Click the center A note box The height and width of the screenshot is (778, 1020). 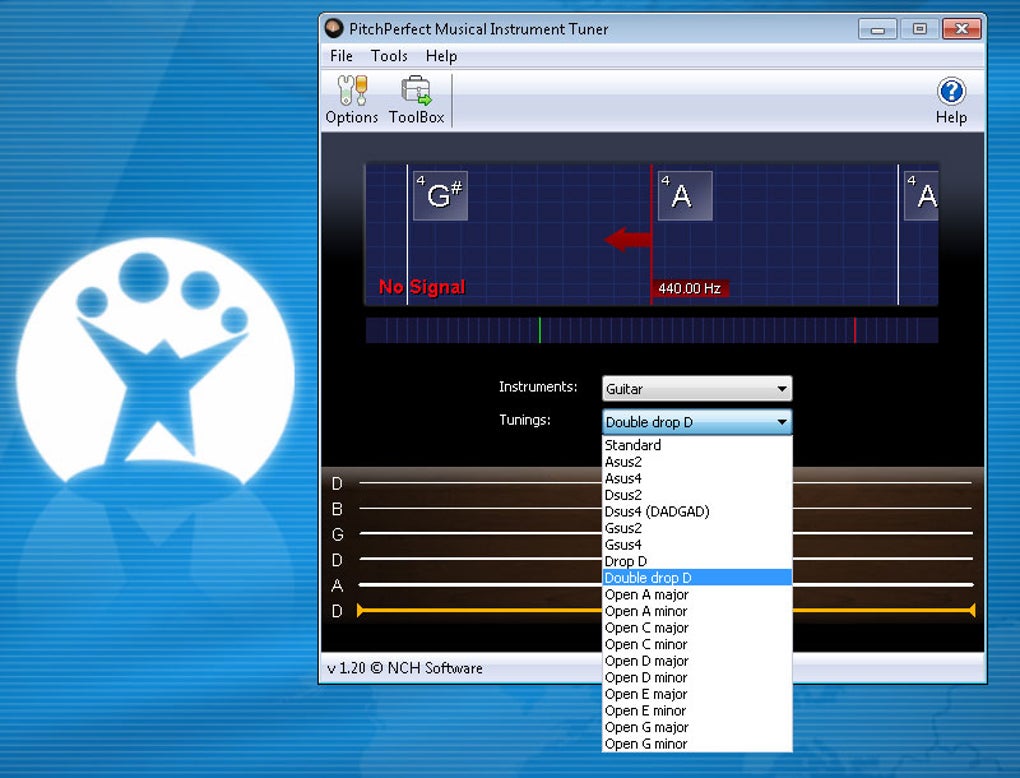click(685, 195)
